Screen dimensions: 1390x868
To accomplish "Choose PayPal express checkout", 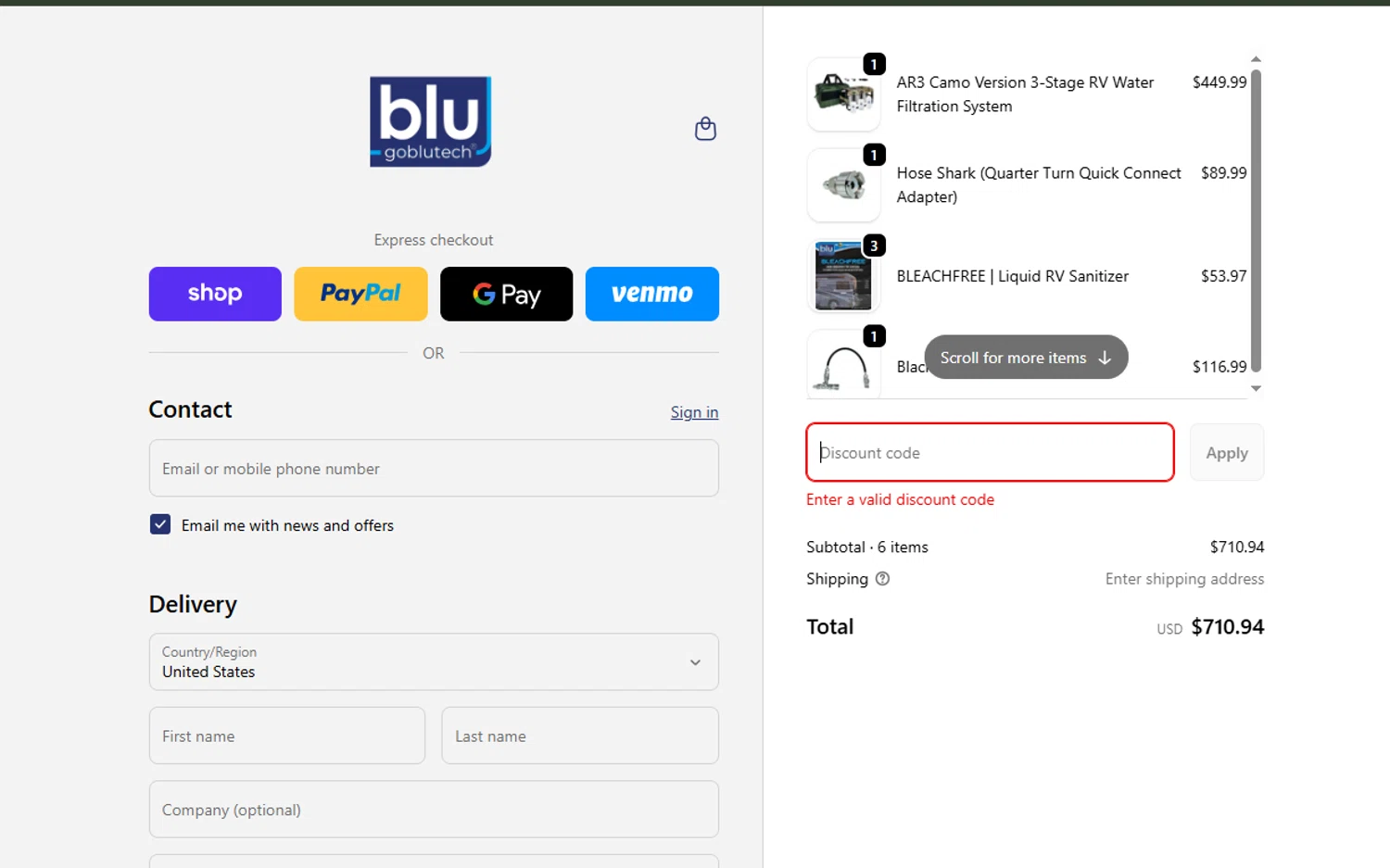I will tap(360, 294).
